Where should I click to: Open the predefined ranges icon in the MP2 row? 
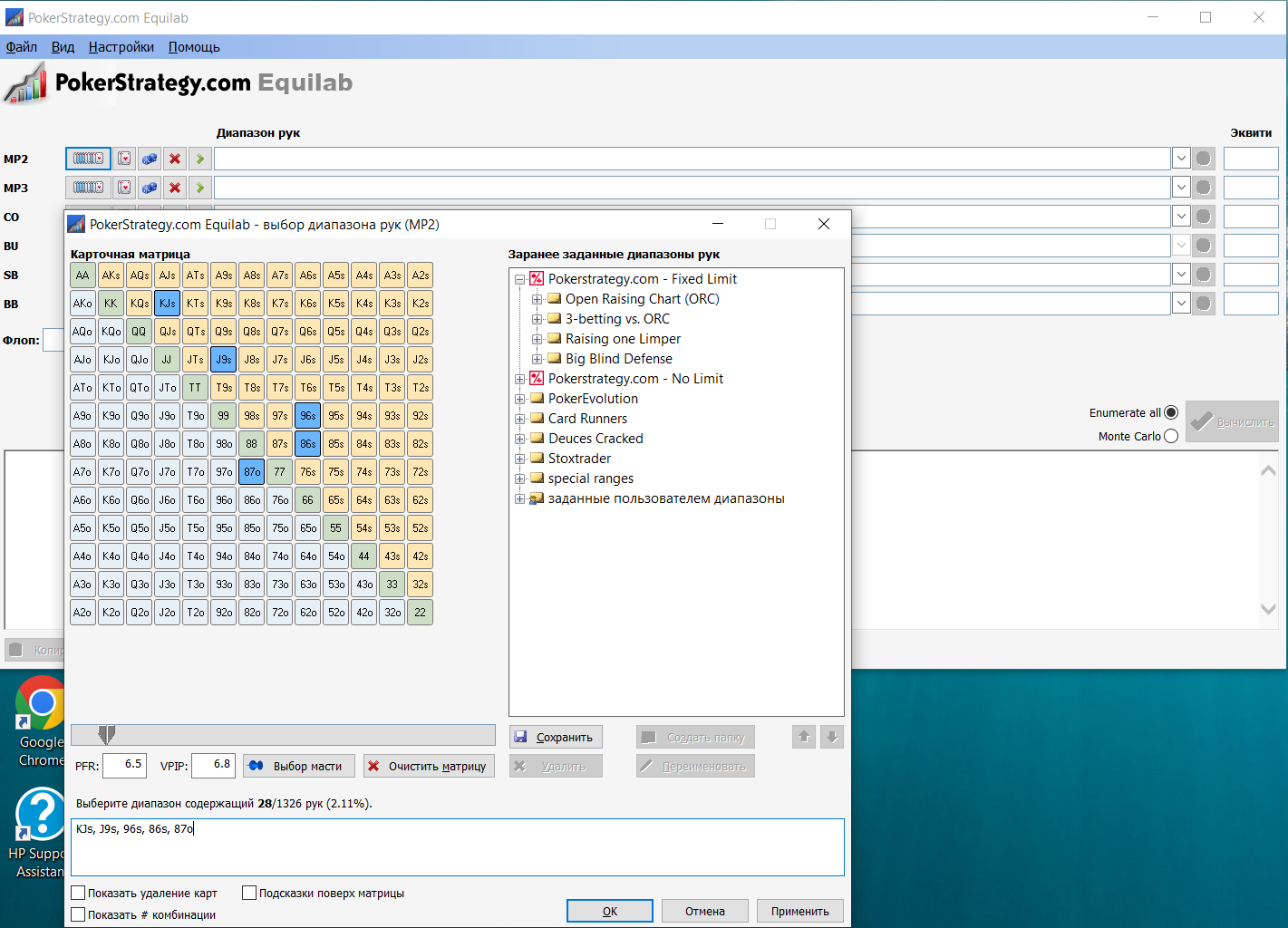(124, 159)
